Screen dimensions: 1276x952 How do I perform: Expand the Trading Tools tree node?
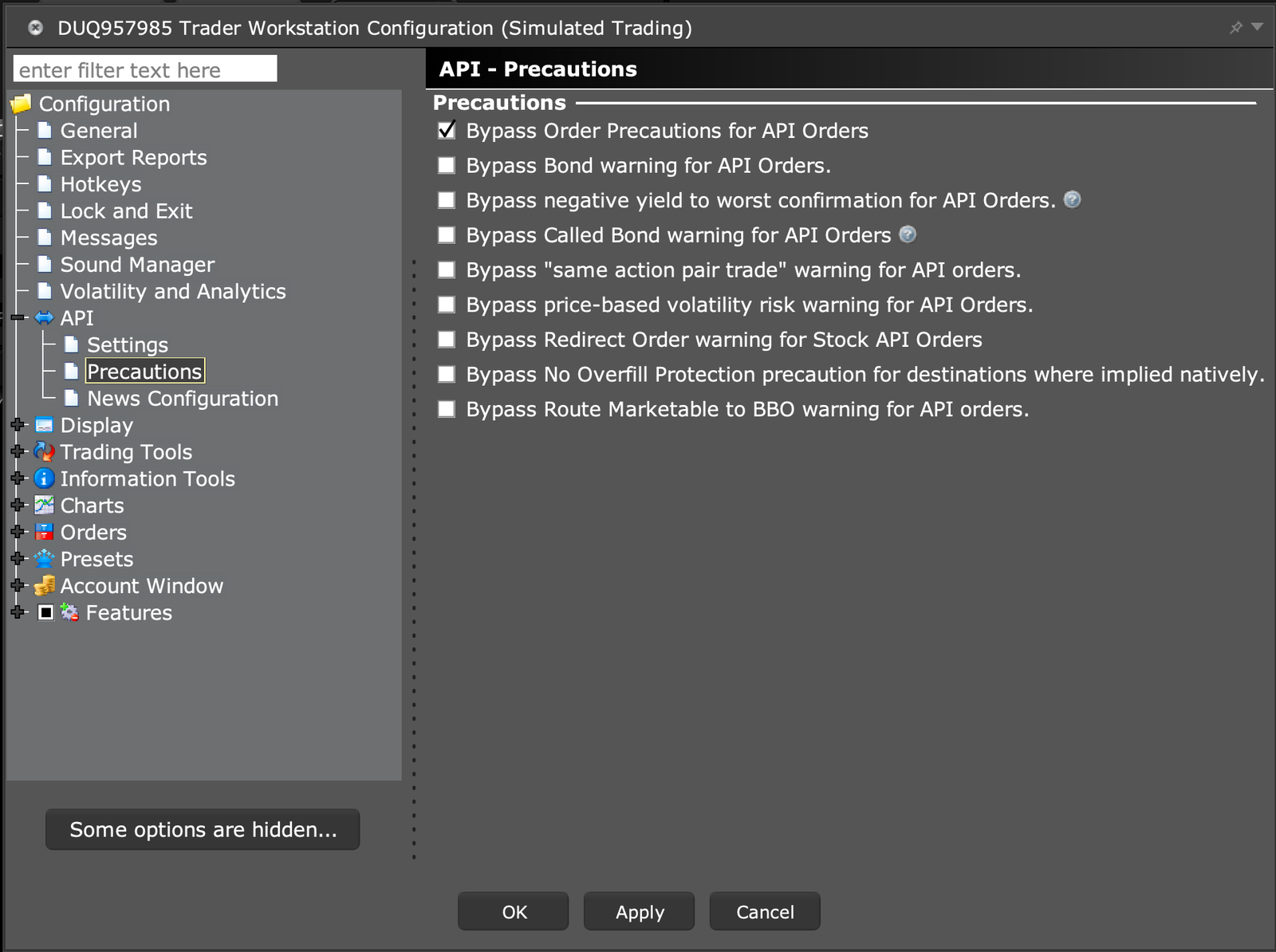click(18, 451)
